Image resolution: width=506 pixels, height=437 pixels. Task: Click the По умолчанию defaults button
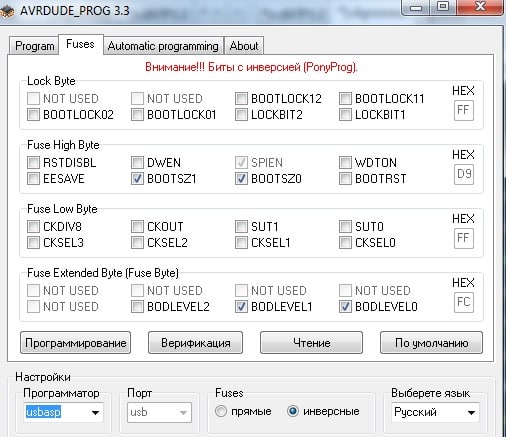(x=431, y=343)
